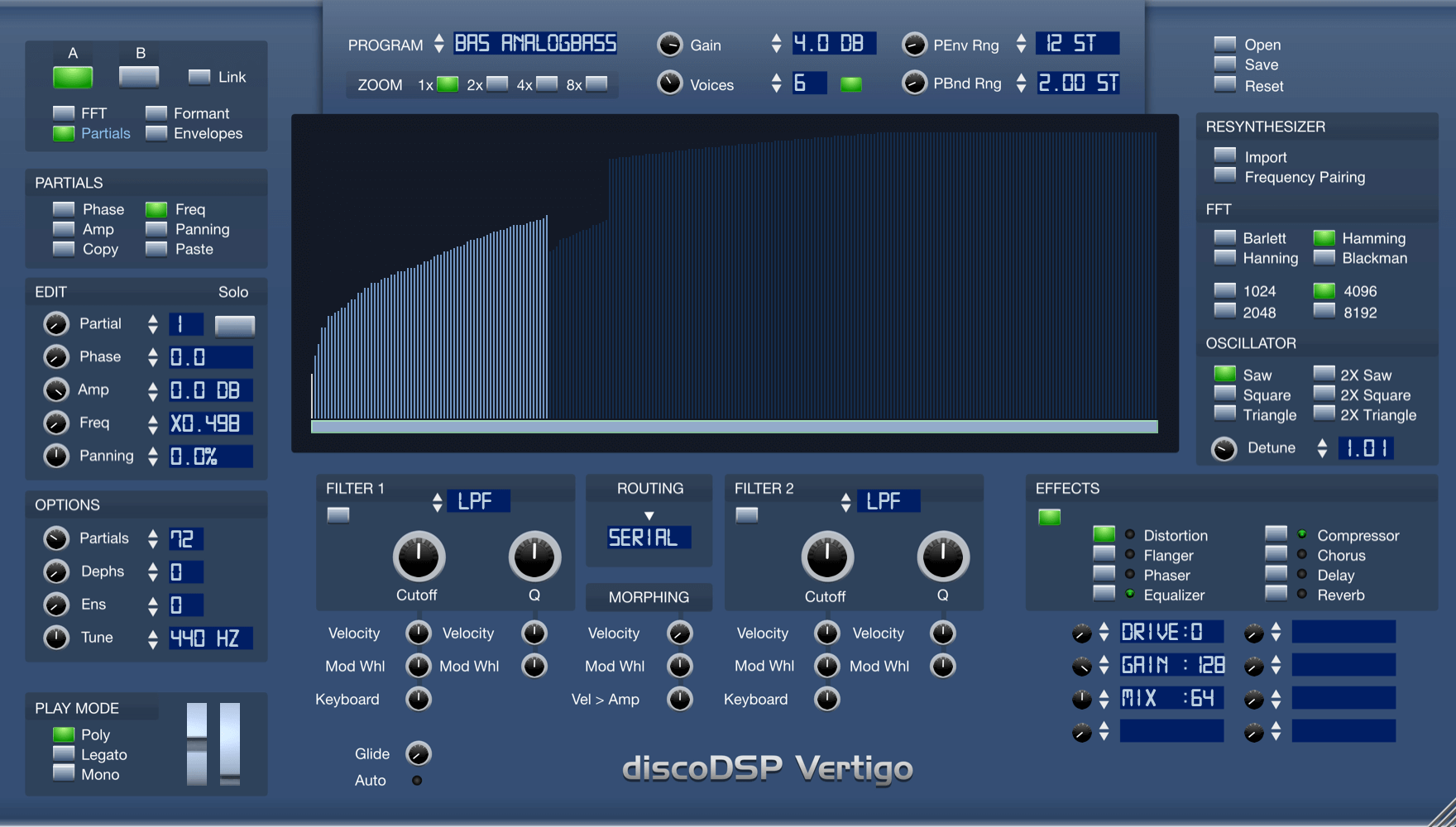Click the PEnv Rng knob
Image resolution: width=1456 pixels, height=827 pixels.
pos(914,45)
